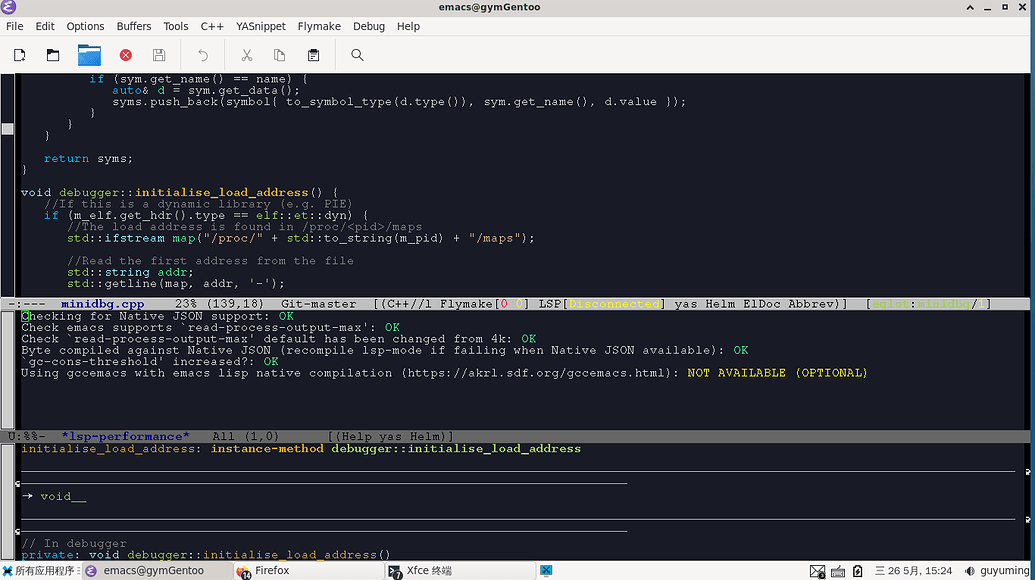The width and height of the screenshot is (1035, 580).
Task: Save the buffer via the save icon
Action: 158,55
